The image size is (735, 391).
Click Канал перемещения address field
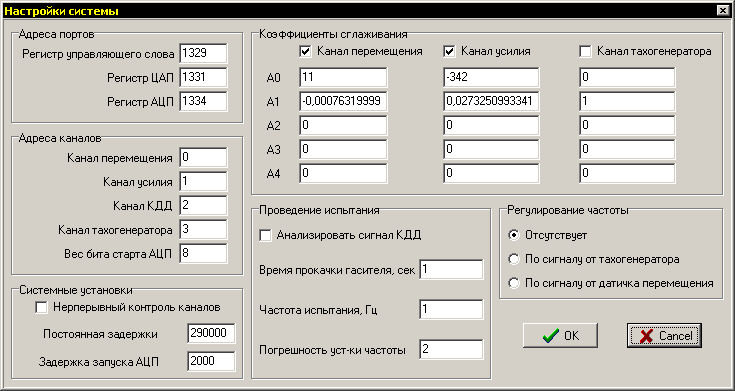(x=203, y=158)
